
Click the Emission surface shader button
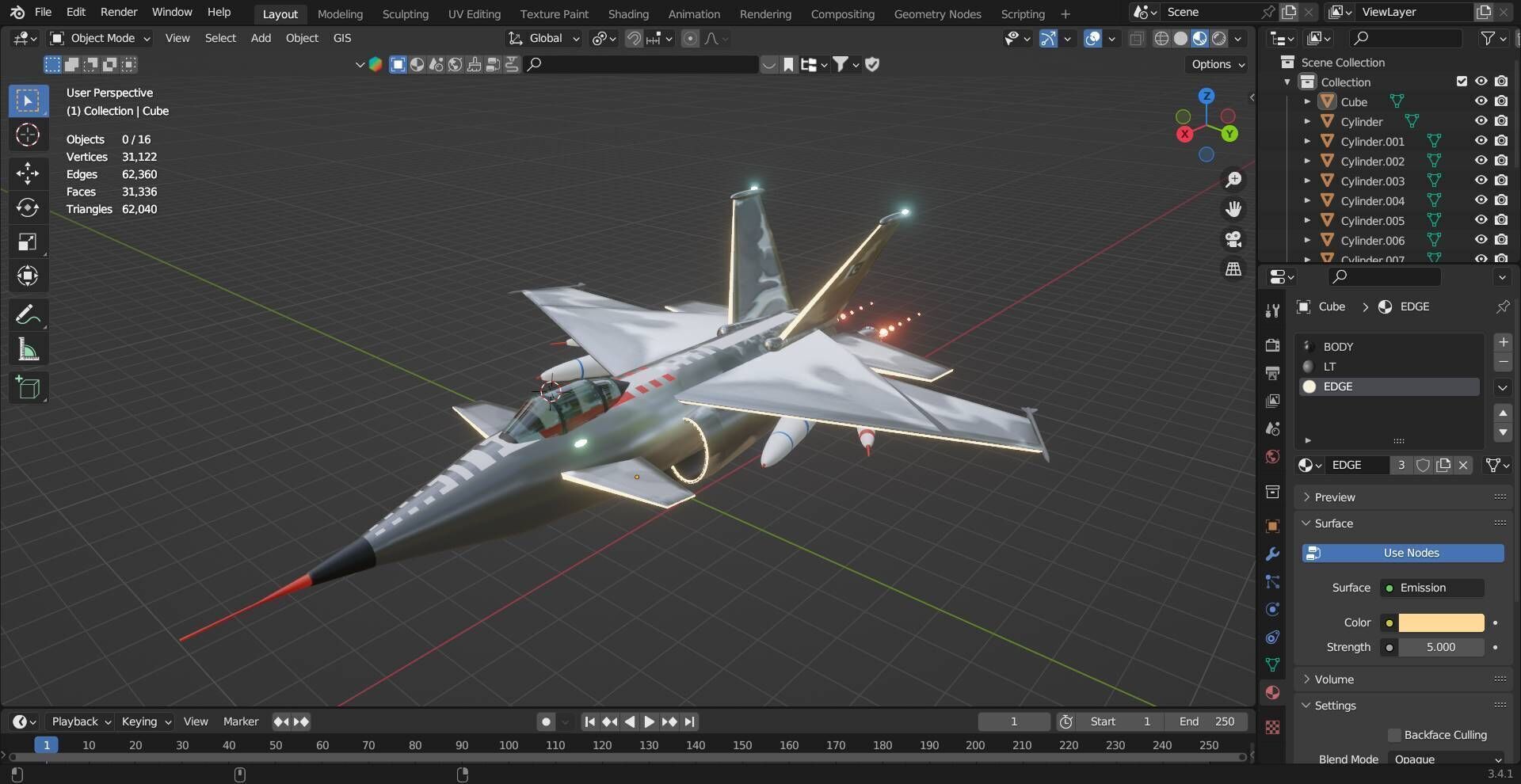[1431, 588]
